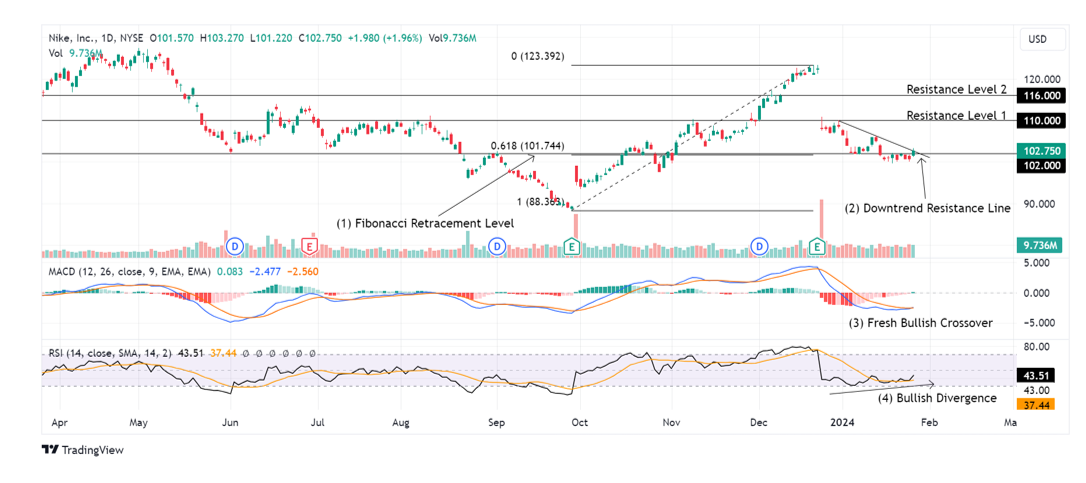The image size is (1086, 483).
Task: Click the 120.000 price scale tick
Action: (x=1040, y=80)
